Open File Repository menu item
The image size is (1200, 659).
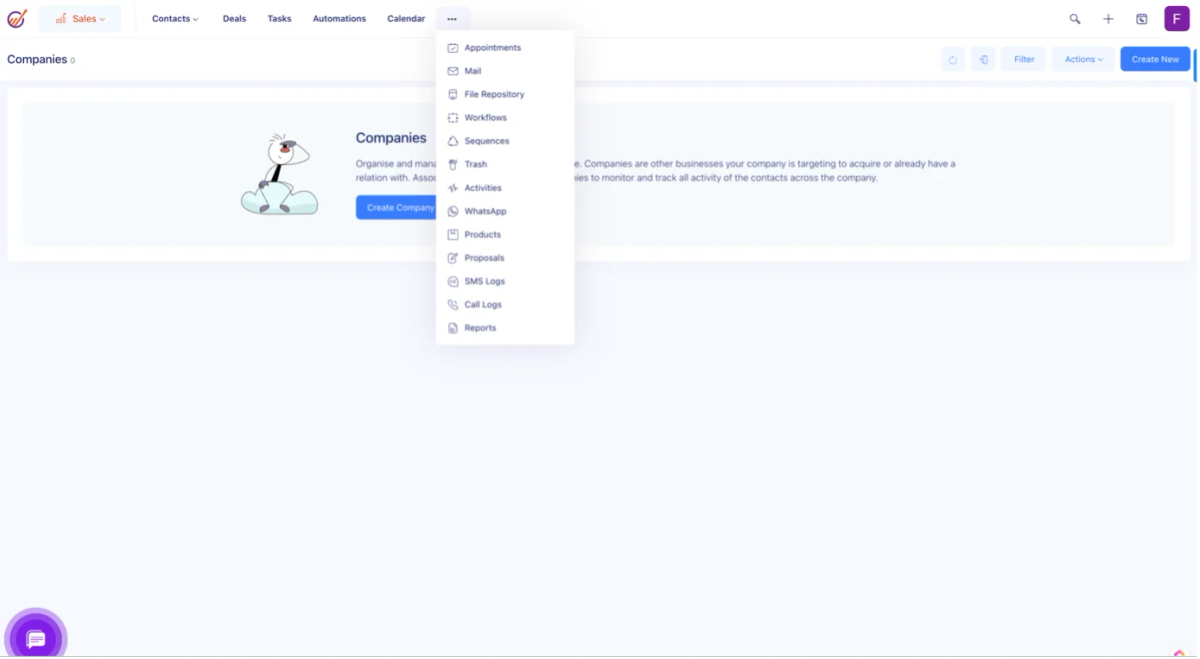pos(505,94)
